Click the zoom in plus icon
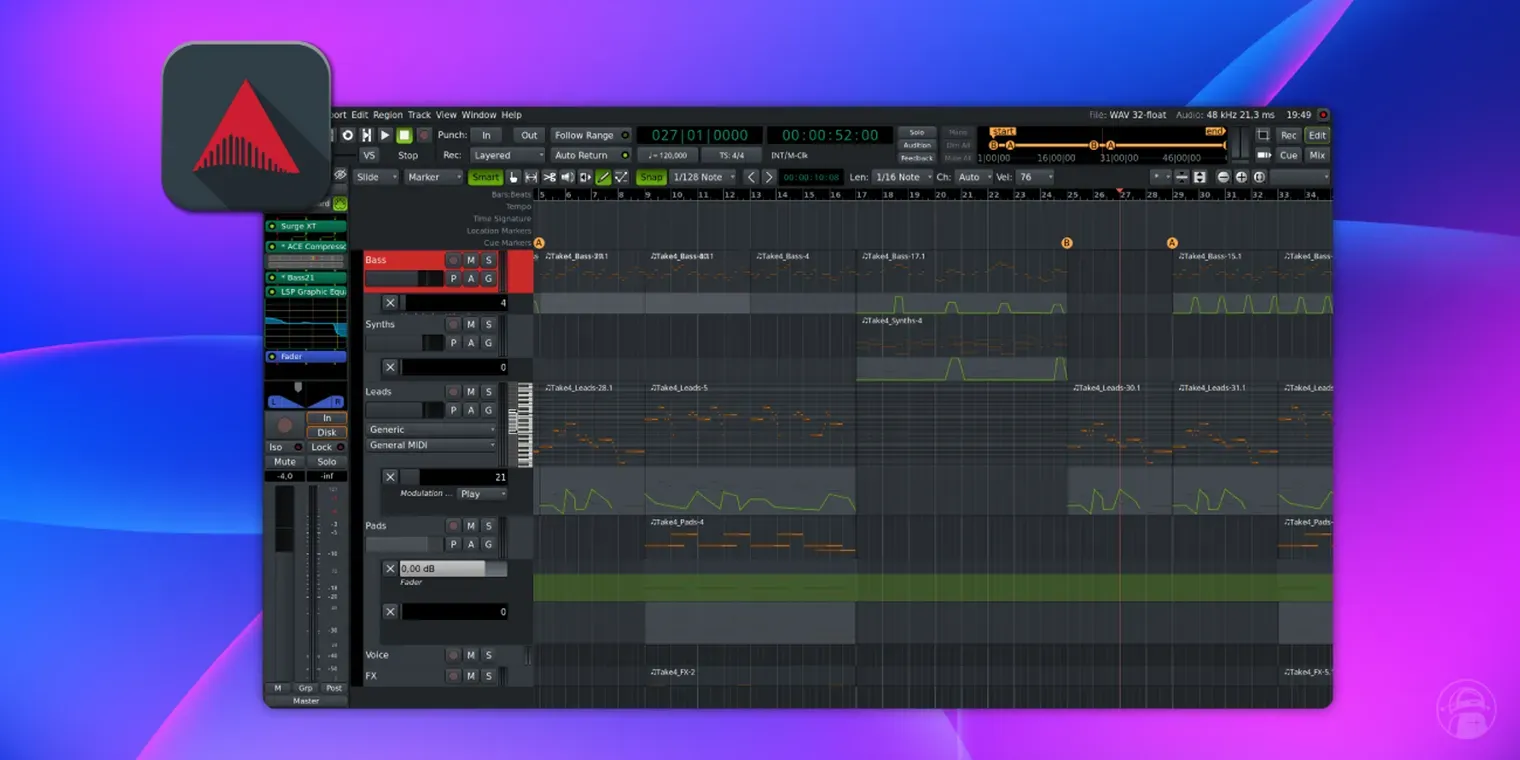This screenshot has width=1520, height=760. pyautogui.click(x=1241, y=177)
